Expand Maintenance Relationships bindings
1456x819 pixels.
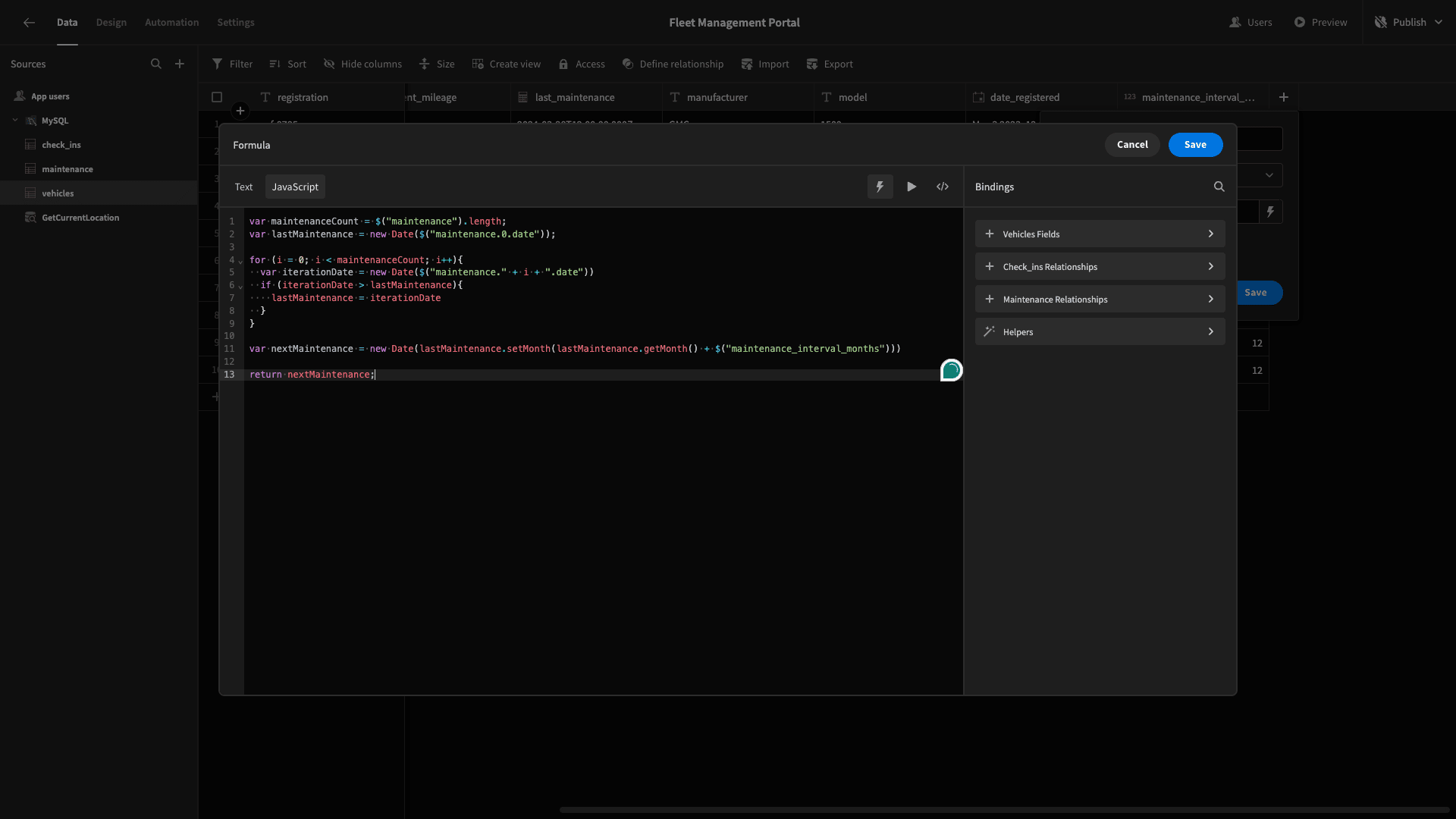click(x=1100, y=299)
